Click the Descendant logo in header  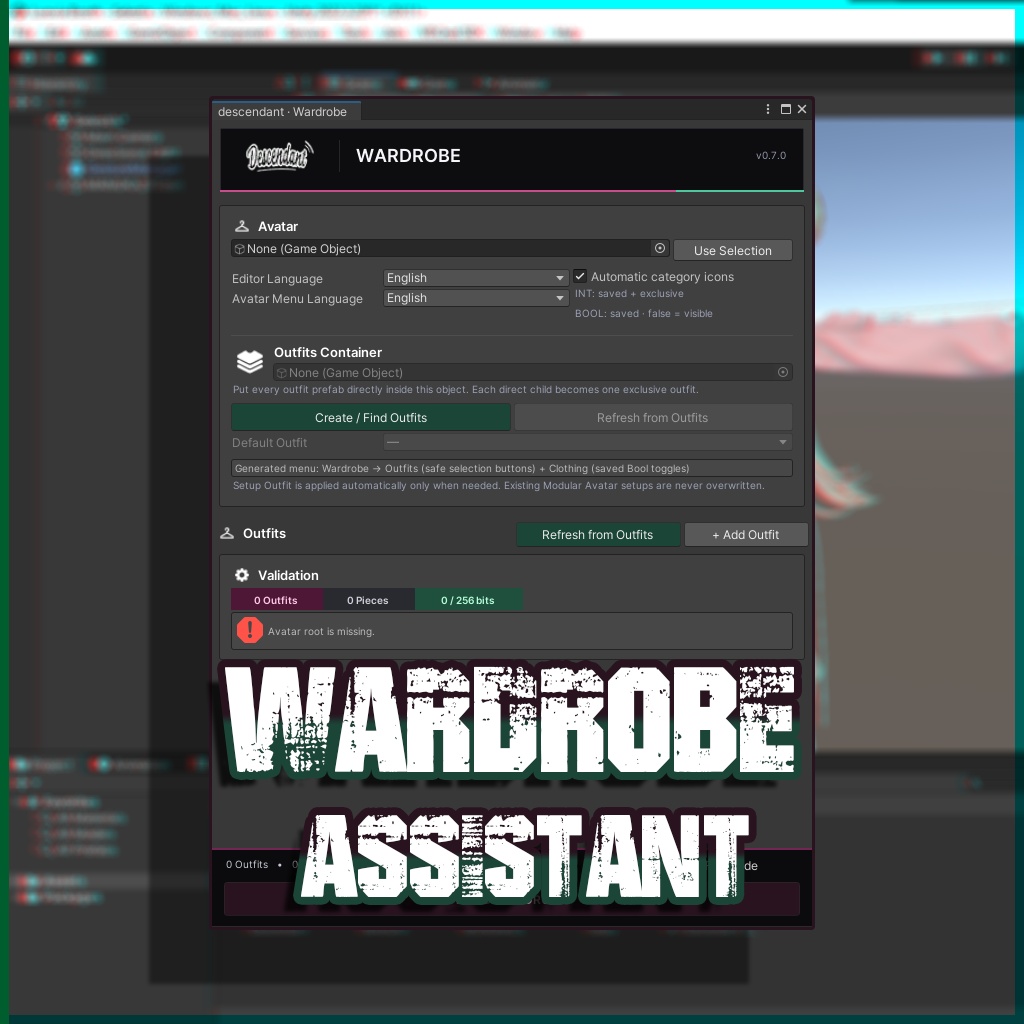tap(279, 156)
